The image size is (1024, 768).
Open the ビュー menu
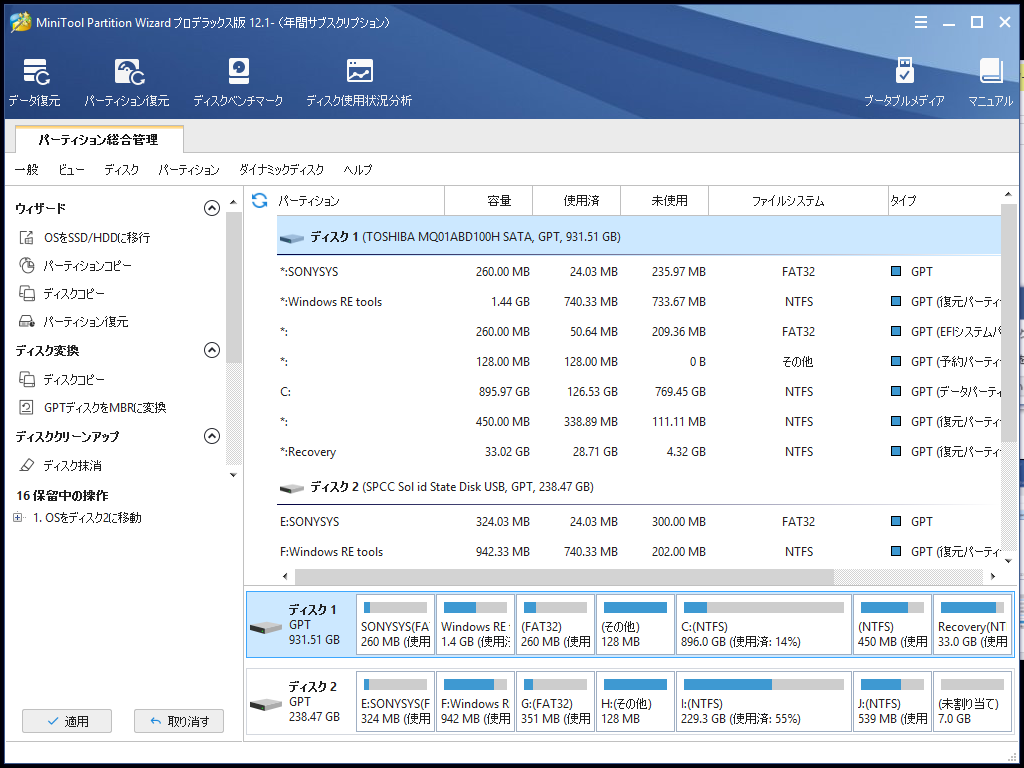(x=71, y=170)
